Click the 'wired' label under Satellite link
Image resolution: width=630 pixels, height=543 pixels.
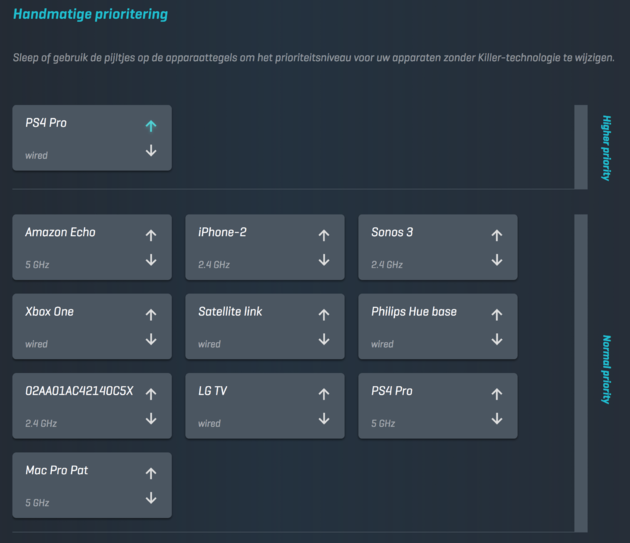[x=209, y=344]
